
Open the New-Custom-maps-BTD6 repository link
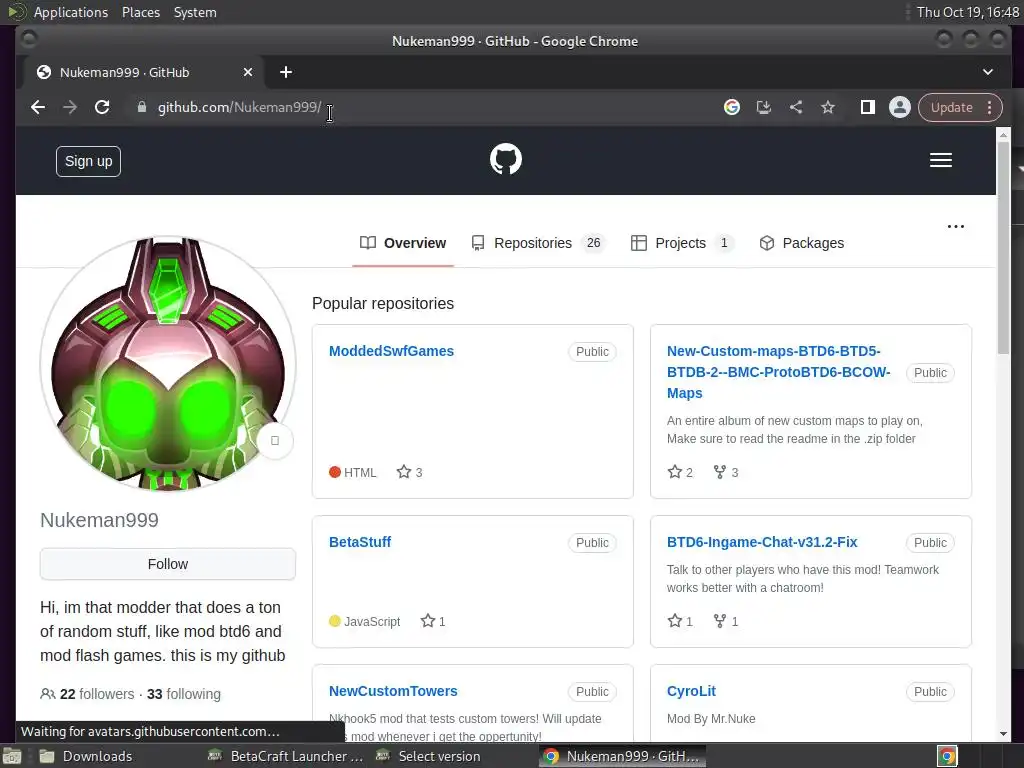pyautogui.click(x=778, y=372)
